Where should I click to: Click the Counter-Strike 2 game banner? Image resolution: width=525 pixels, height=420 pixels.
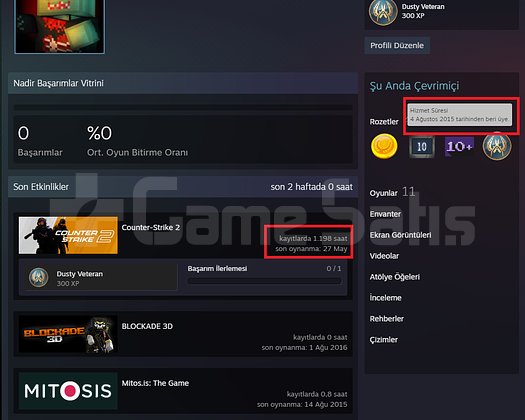pos(68,235)
